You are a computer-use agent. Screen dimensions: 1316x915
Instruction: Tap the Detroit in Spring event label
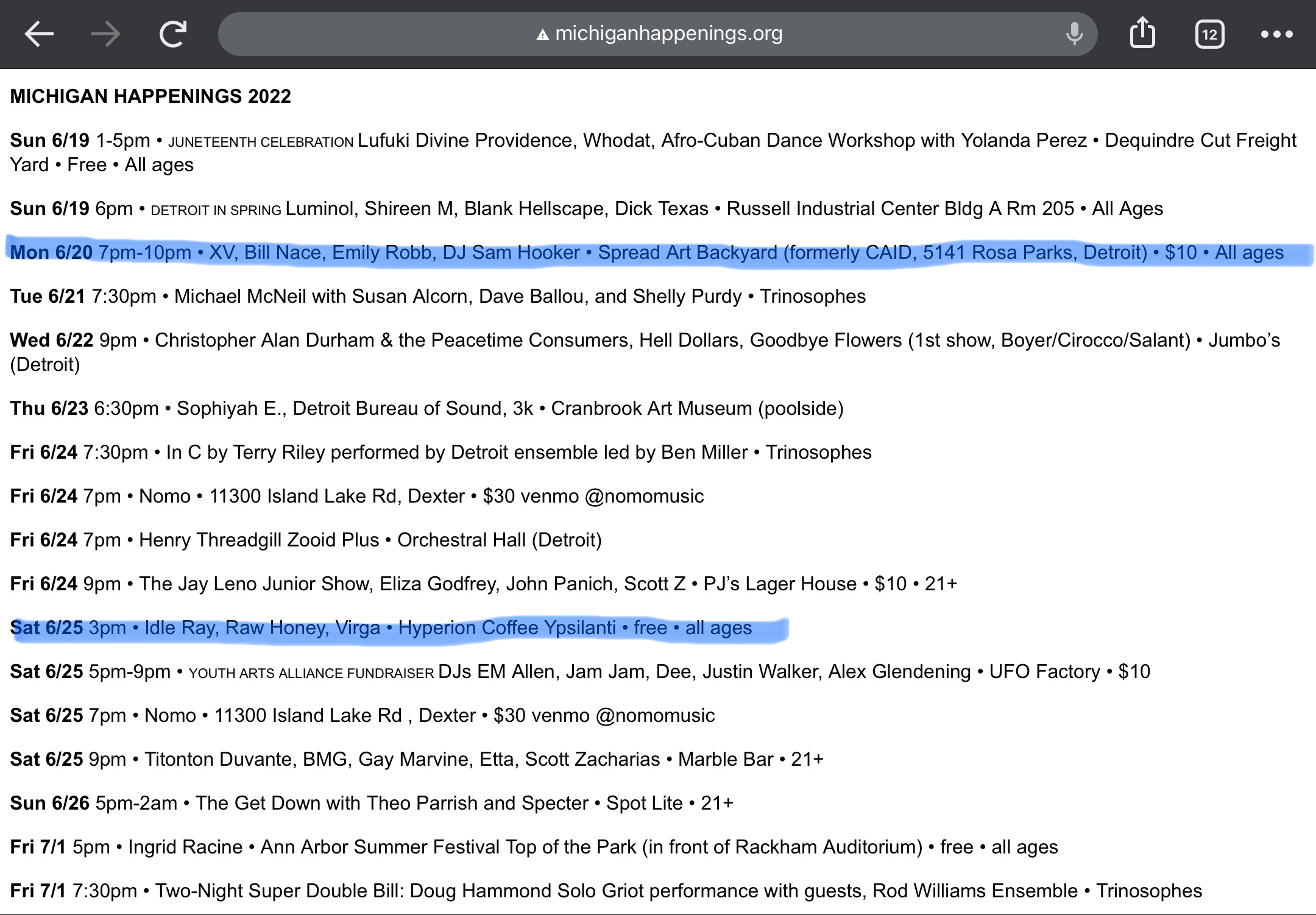(216, 210)
